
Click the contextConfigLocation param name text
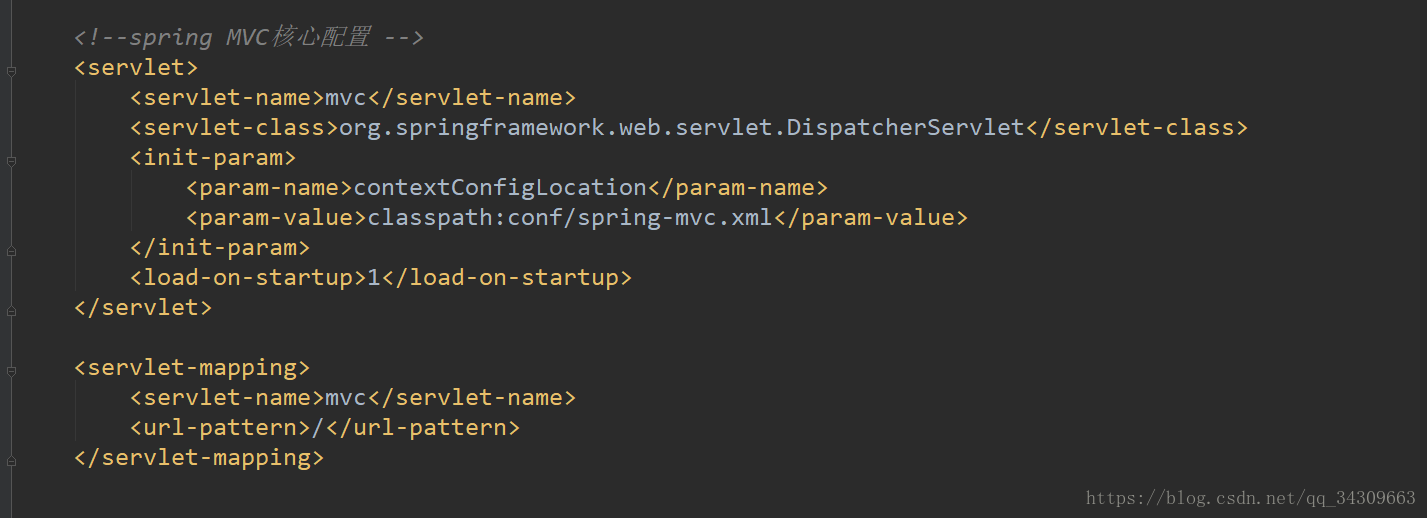pyautogui.click(x=500, y=188)
